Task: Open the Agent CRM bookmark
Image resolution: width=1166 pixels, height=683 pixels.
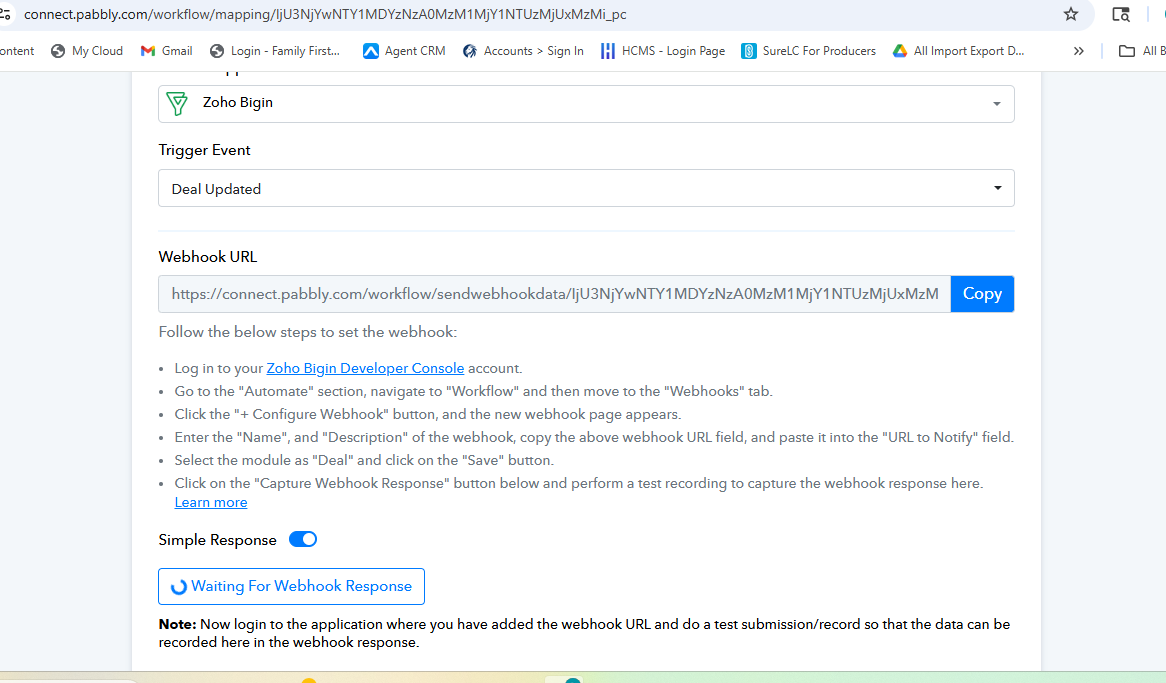Action: [x=405, y=51]
